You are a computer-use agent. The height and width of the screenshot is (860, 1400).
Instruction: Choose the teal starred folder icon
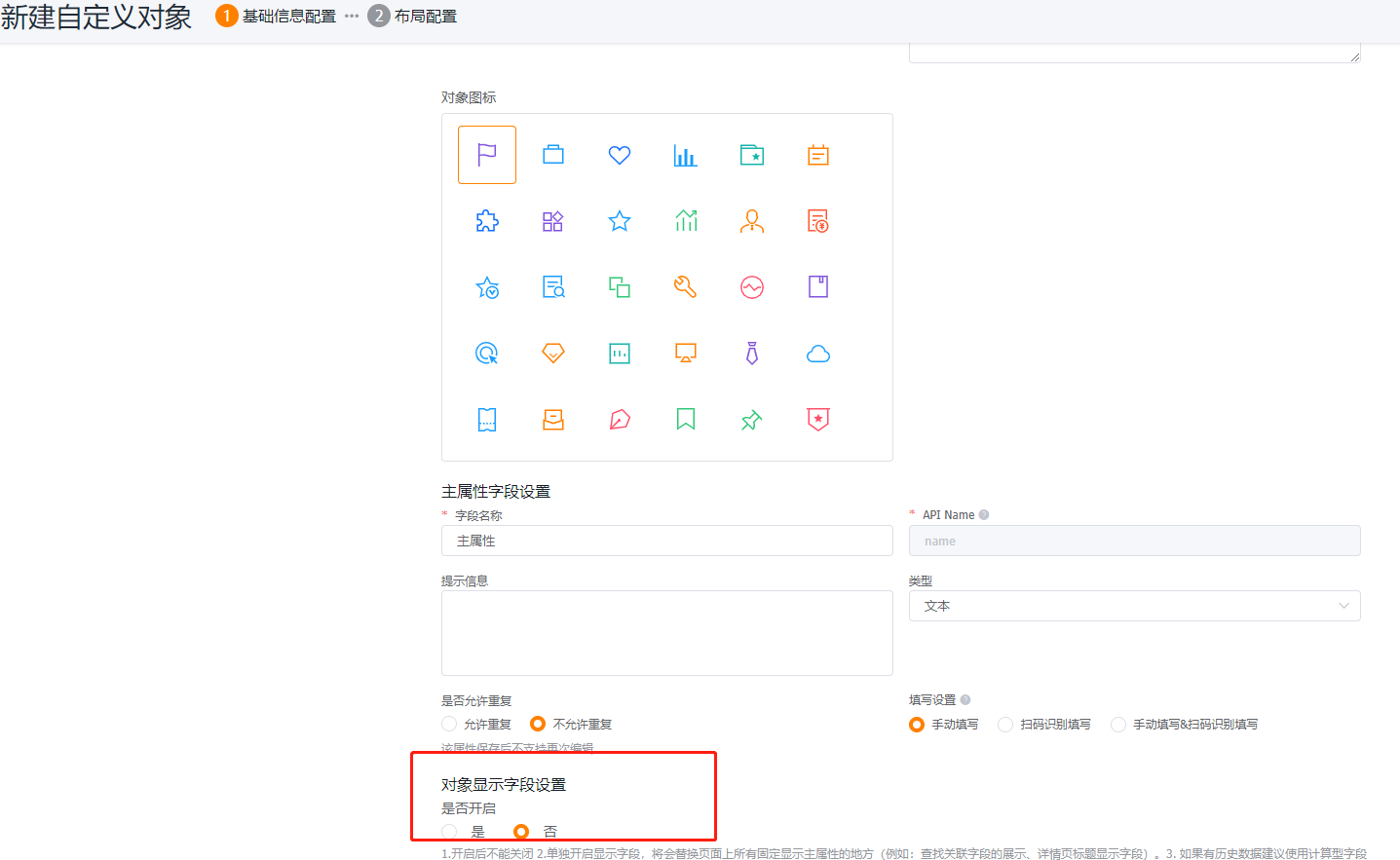coord(752,155)
